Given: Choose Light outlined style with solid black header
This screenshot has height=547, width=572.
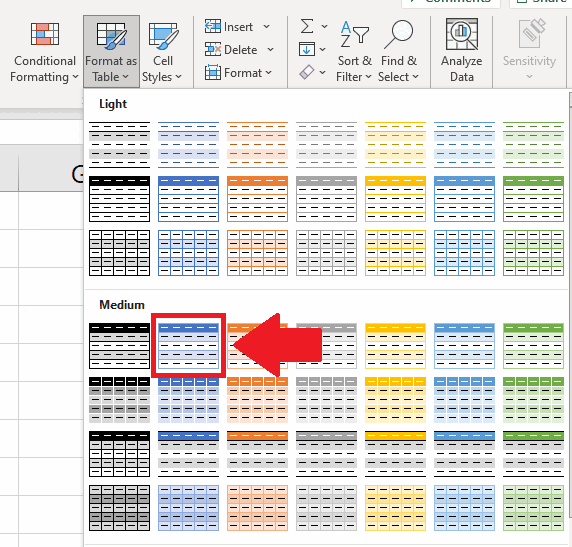Looking at the screenshot, I should 119,199.
